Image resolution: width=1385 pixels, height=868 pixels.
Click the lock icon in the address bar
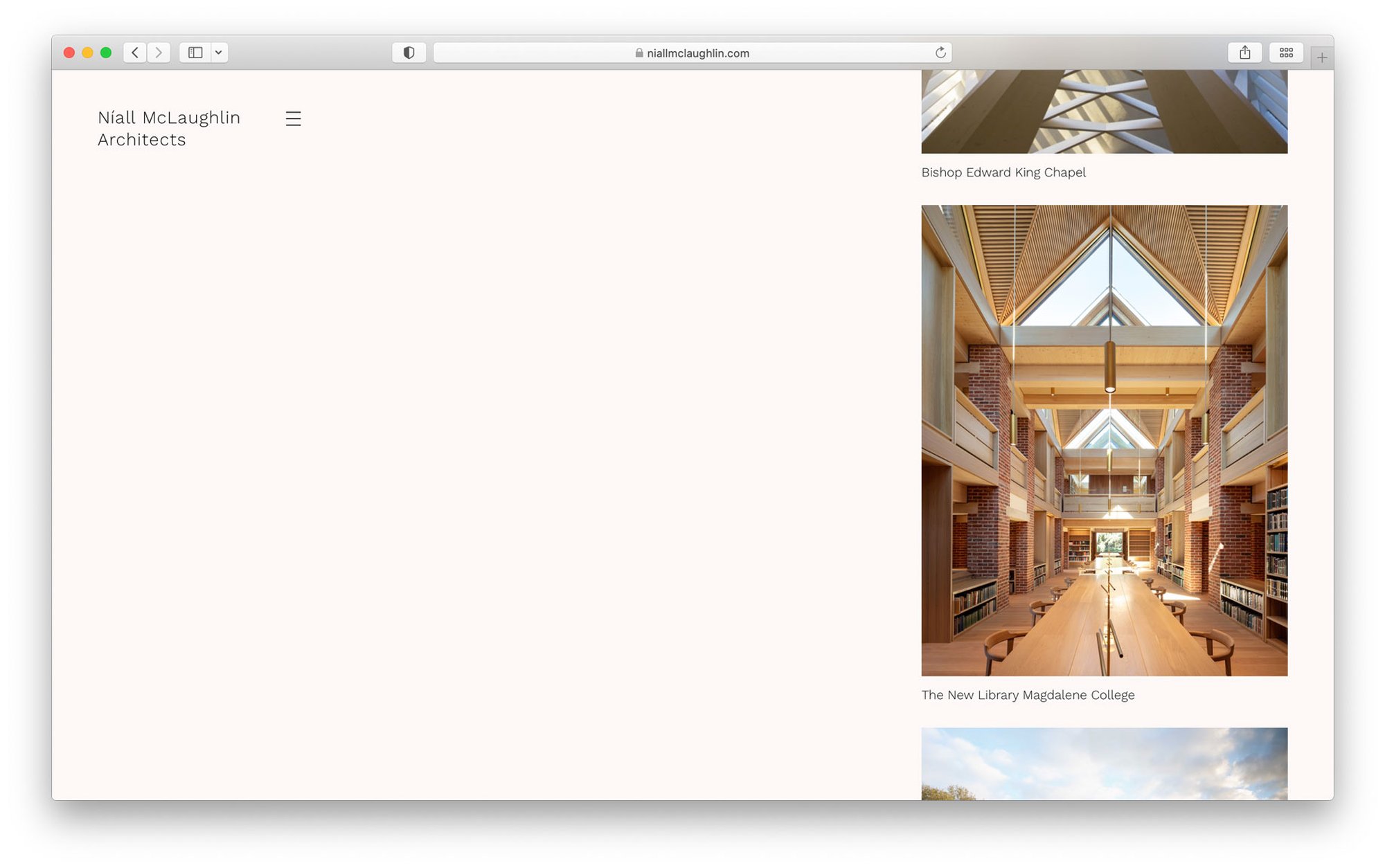click(x=639, y=53)
